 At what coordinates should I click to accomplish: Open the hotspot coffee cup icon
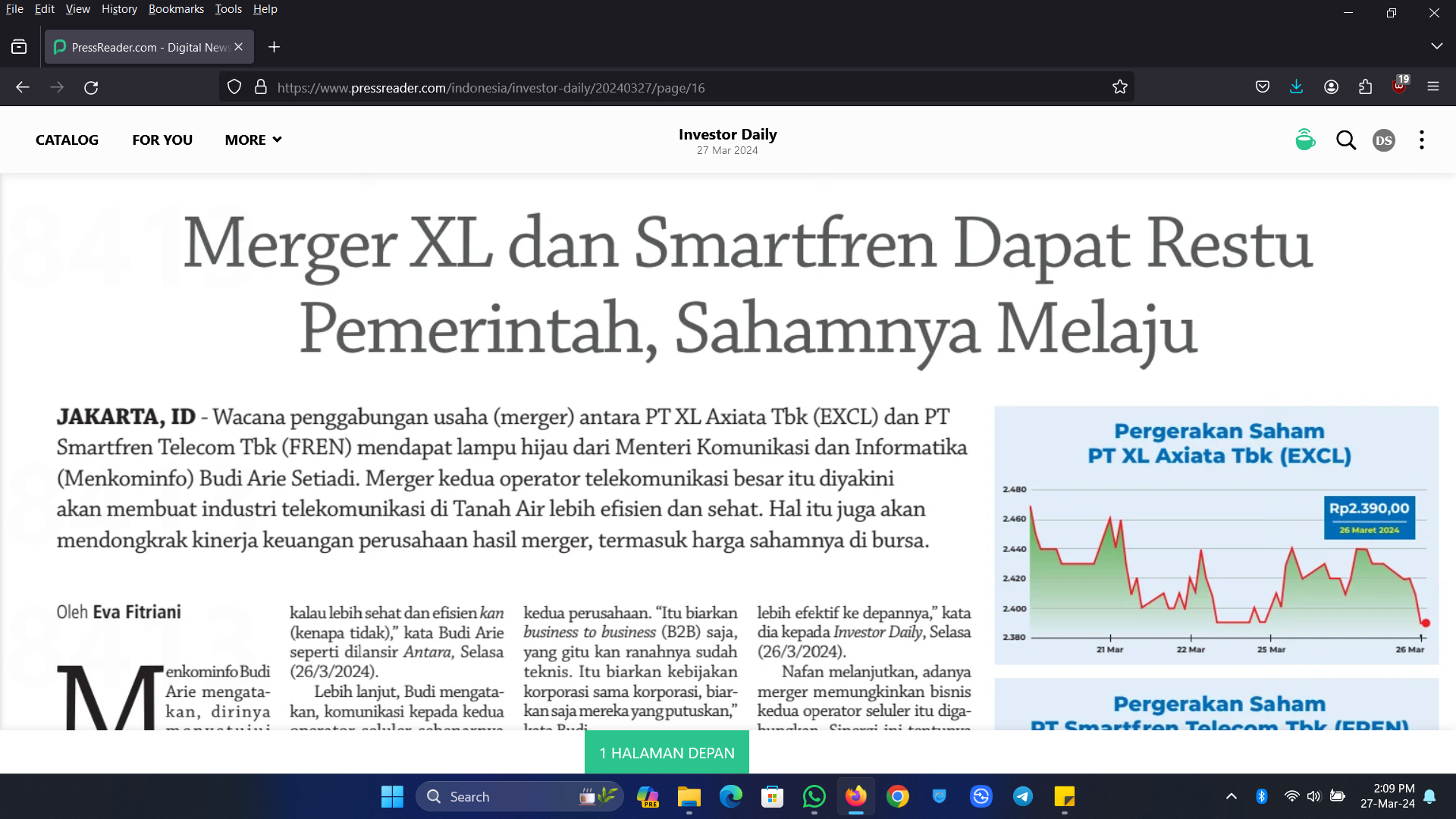[x=1305, y=140]
